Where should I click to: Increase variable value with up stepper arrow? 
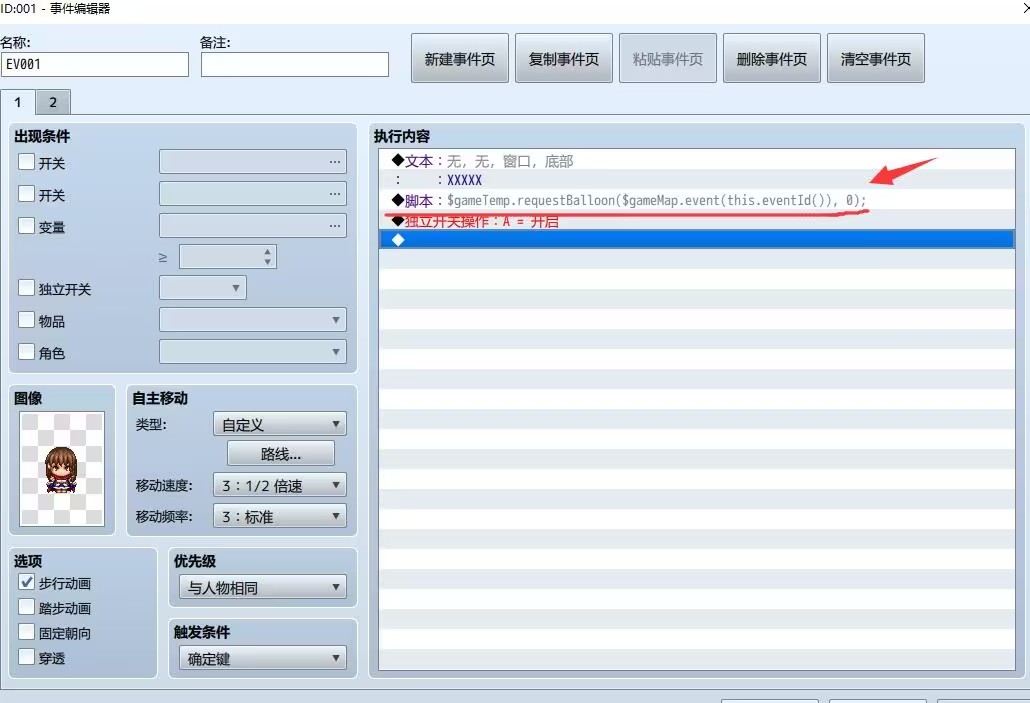tap(267, 250)
